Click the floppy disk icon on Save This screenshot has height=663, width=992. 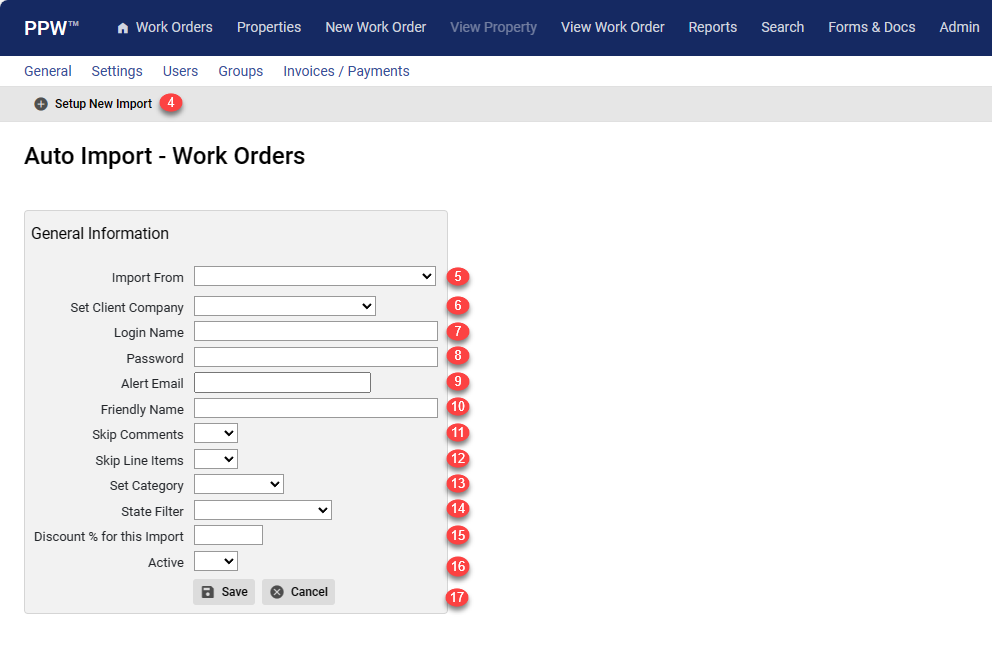point(208,592)
